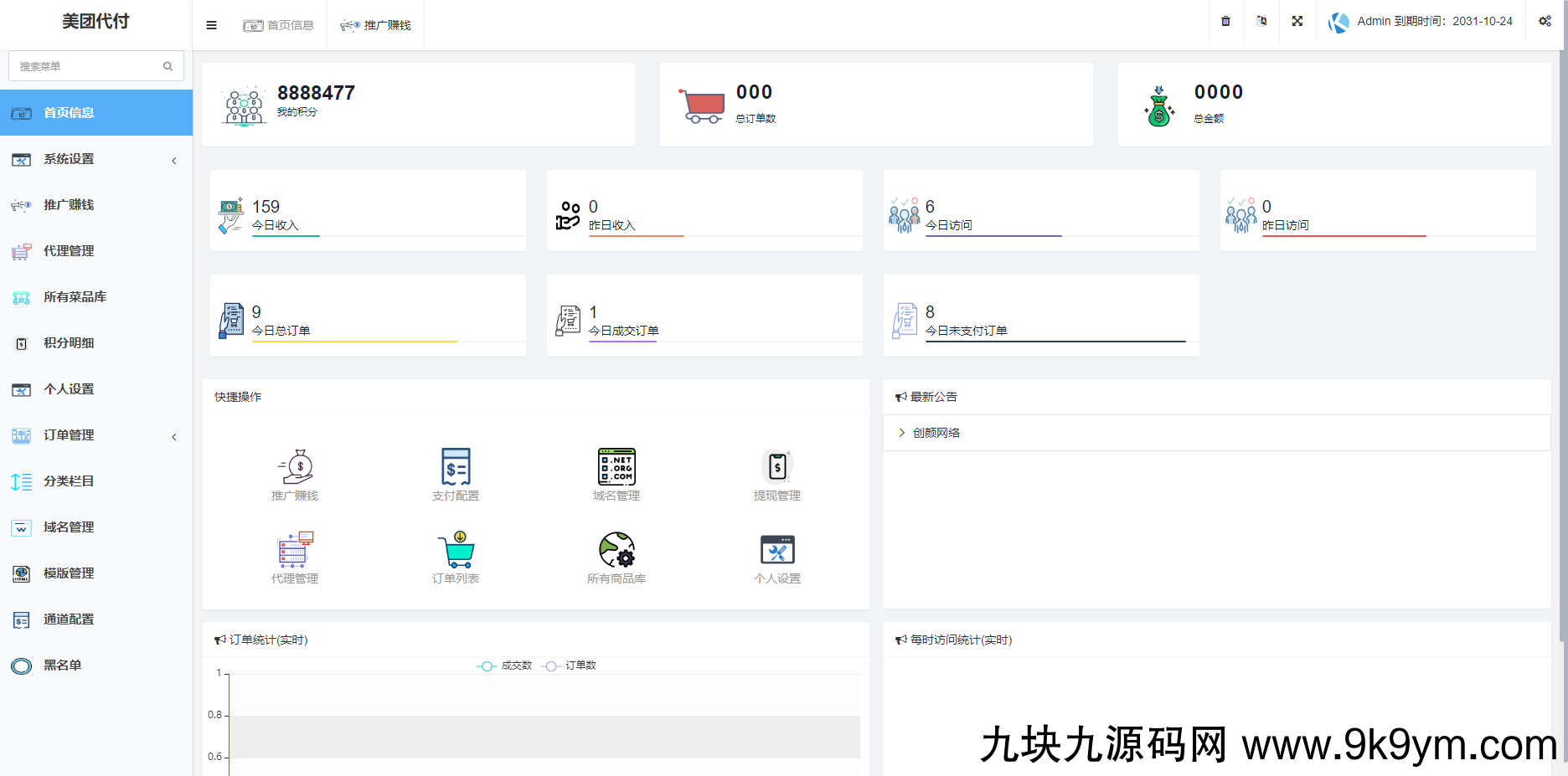Open the 代理管理 server icon in quick actions
Viewport: 1568px width, 776px height.
294,555
